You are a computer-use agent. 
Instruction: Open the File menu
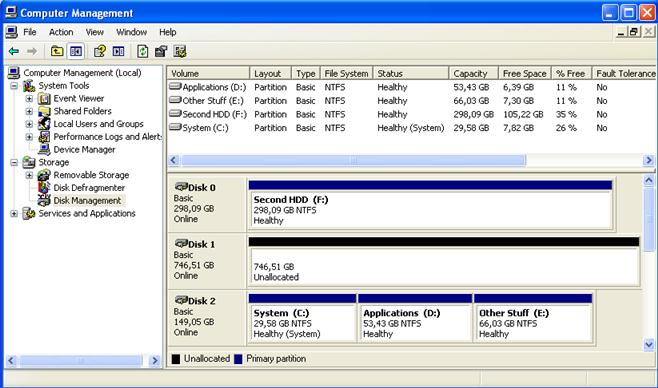29,32
